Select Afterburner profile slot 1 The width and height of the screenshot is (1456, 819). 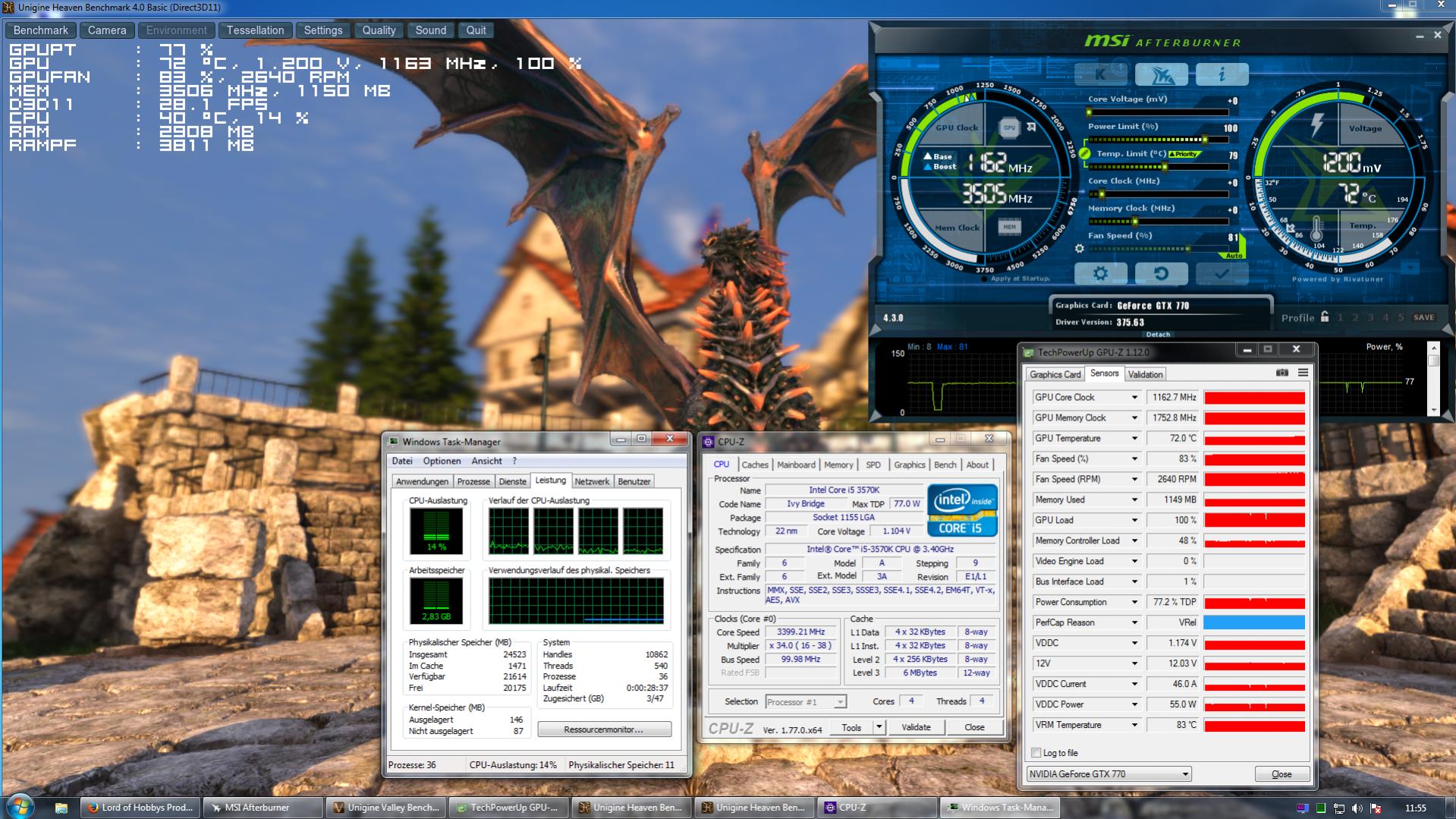(x=1340, y=317)
